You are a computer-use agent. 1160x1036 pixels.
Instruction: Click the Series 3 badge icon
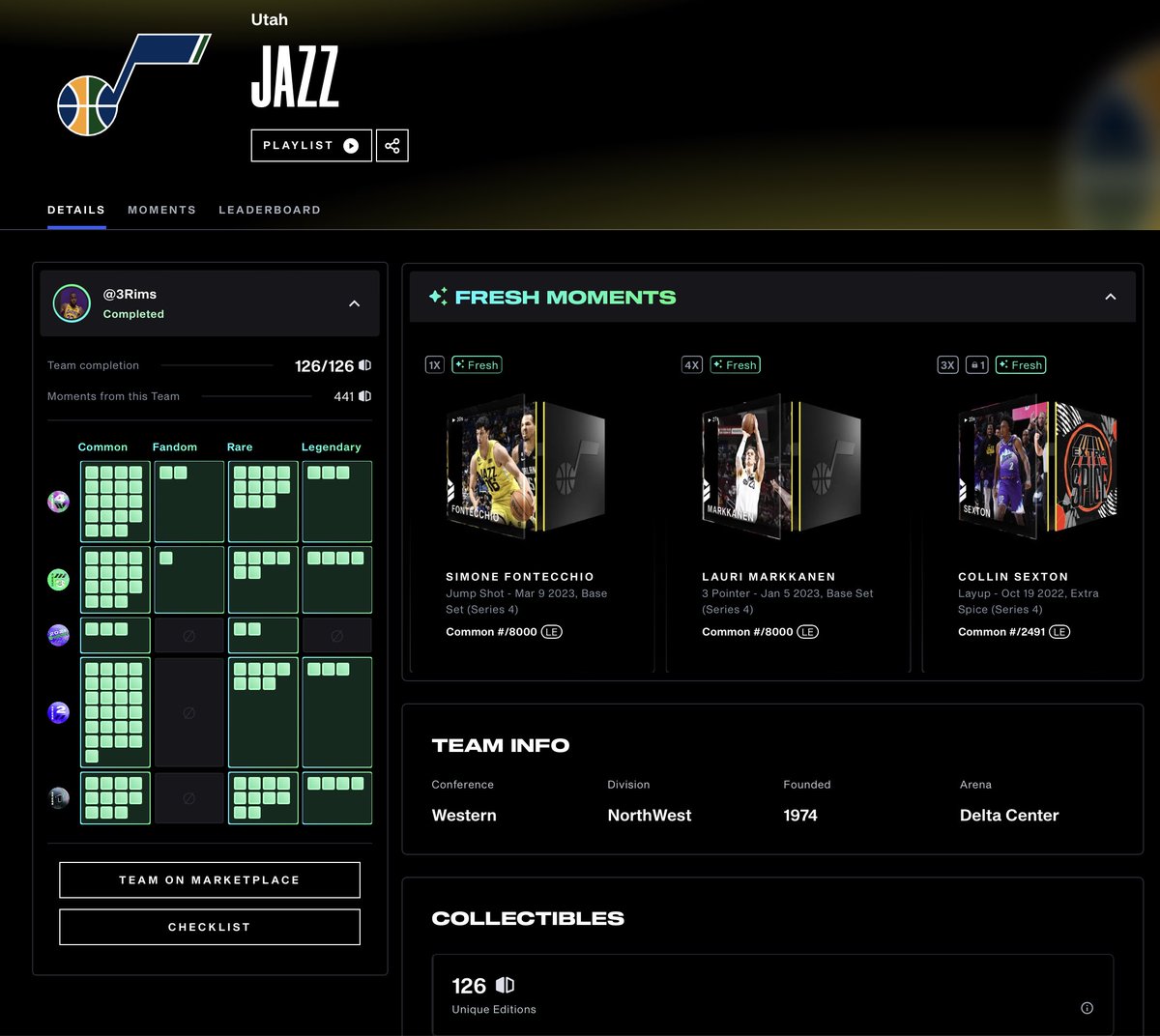click(x=59, y=580)
